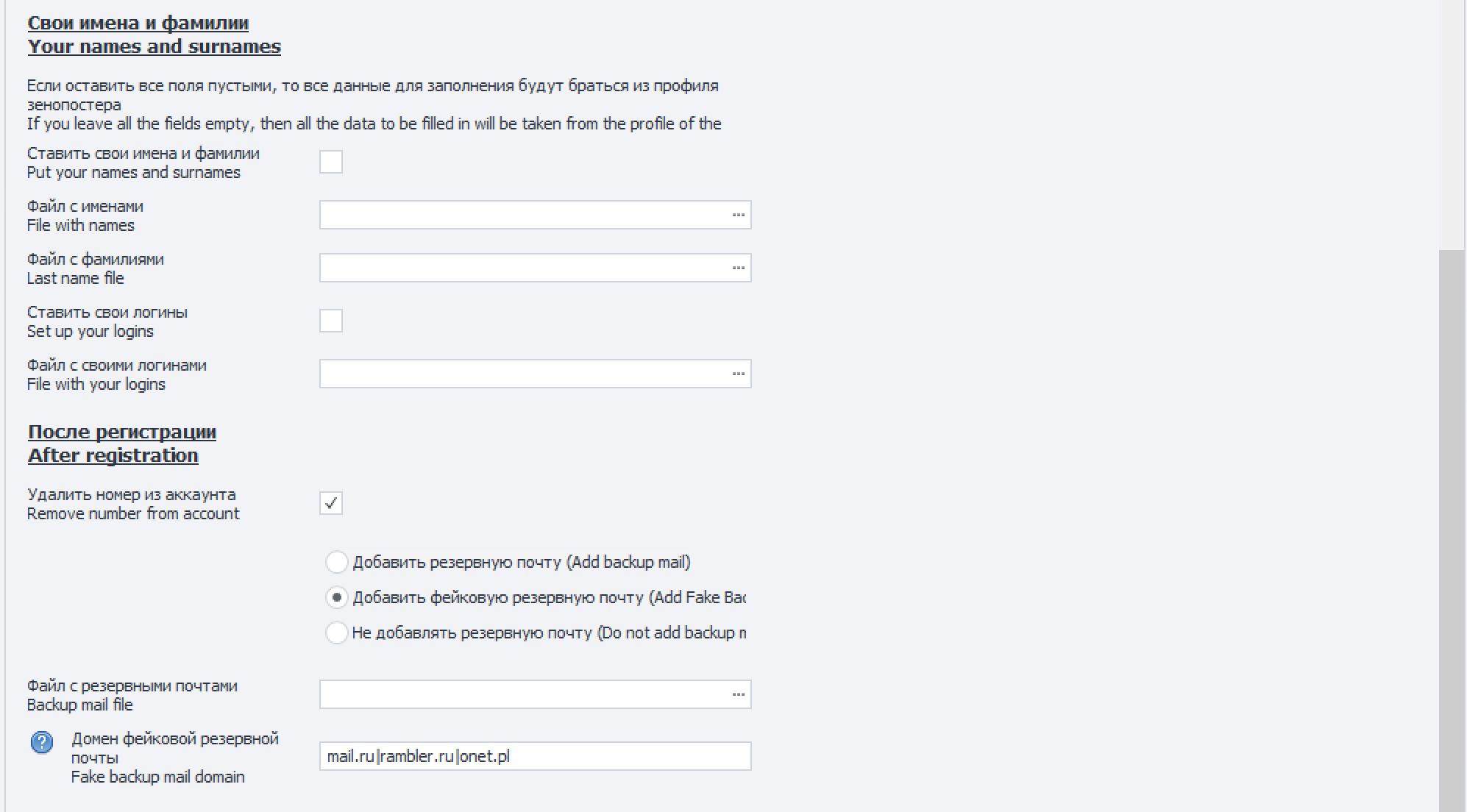Click into the File with names field
The width and height of the screenshot is (1467, 812).
pyautogui.click(x=522, y=216)
